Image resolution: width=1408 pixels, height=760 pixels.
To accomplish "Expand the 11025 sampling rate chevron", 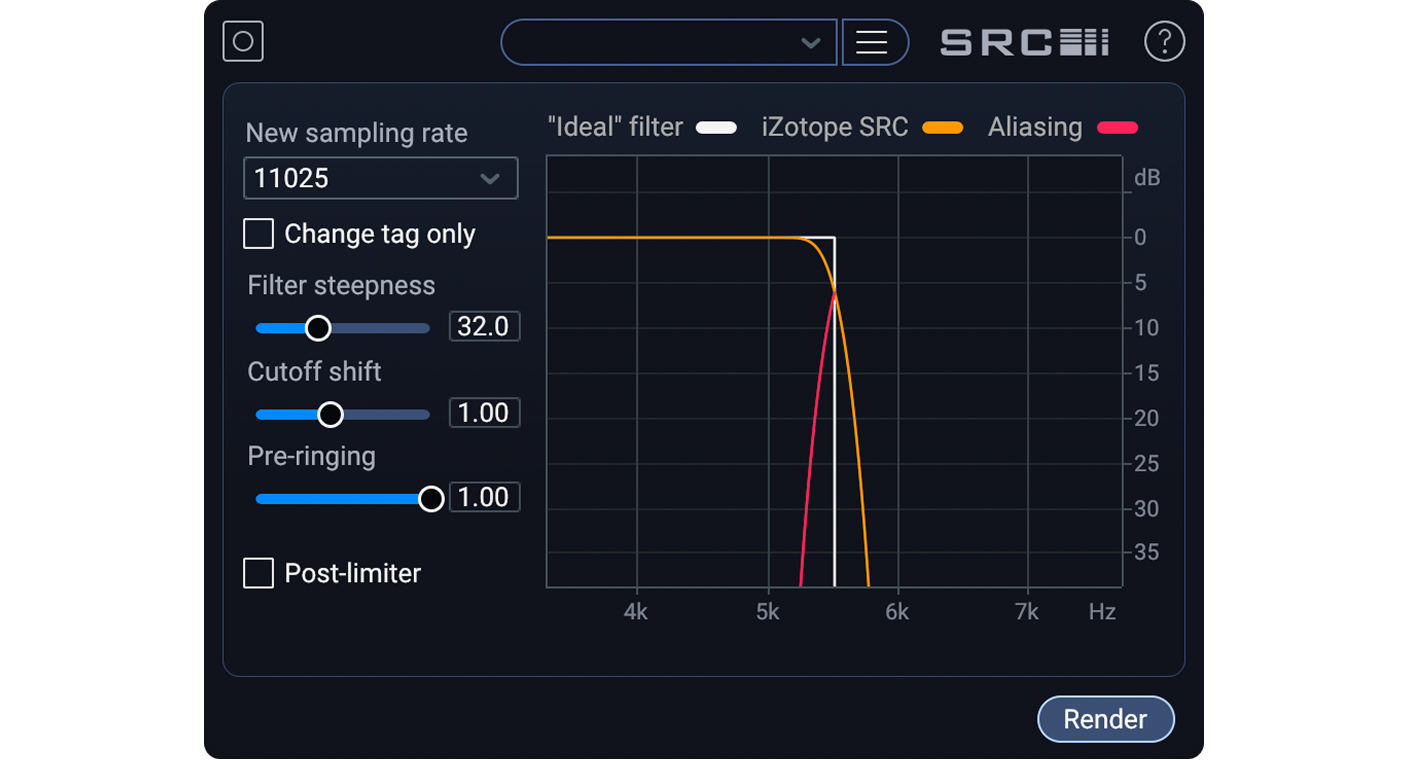I will (x=490, y=178).
